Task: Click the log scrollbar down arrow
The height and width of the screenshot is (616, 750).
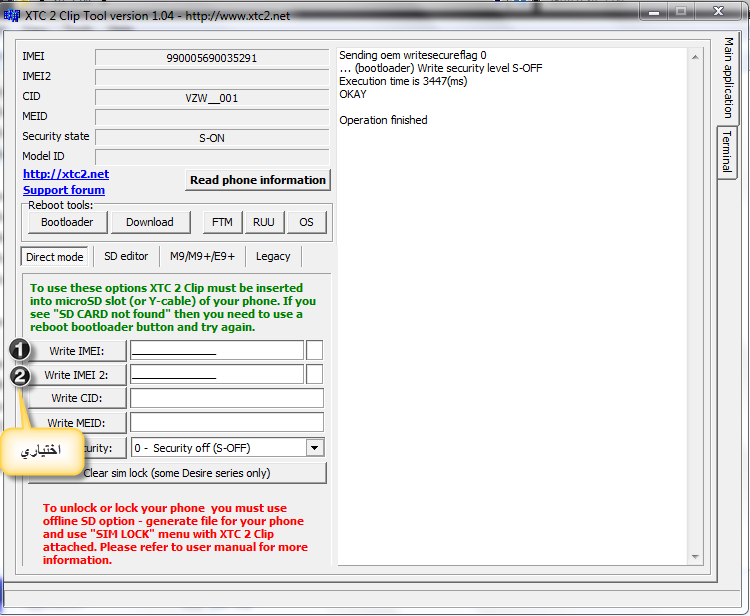Action: click(695, 557)
